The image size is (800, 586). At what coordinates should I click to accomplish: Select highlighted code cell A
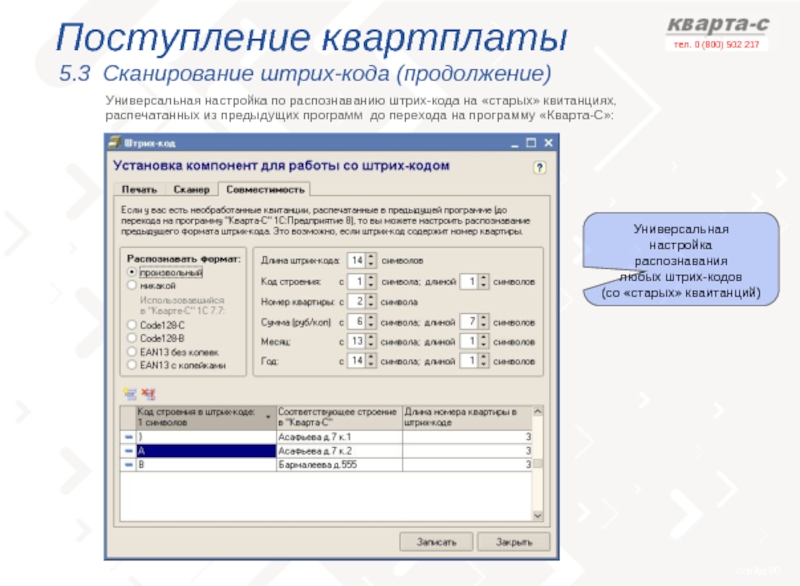click(x=206, y=451)
